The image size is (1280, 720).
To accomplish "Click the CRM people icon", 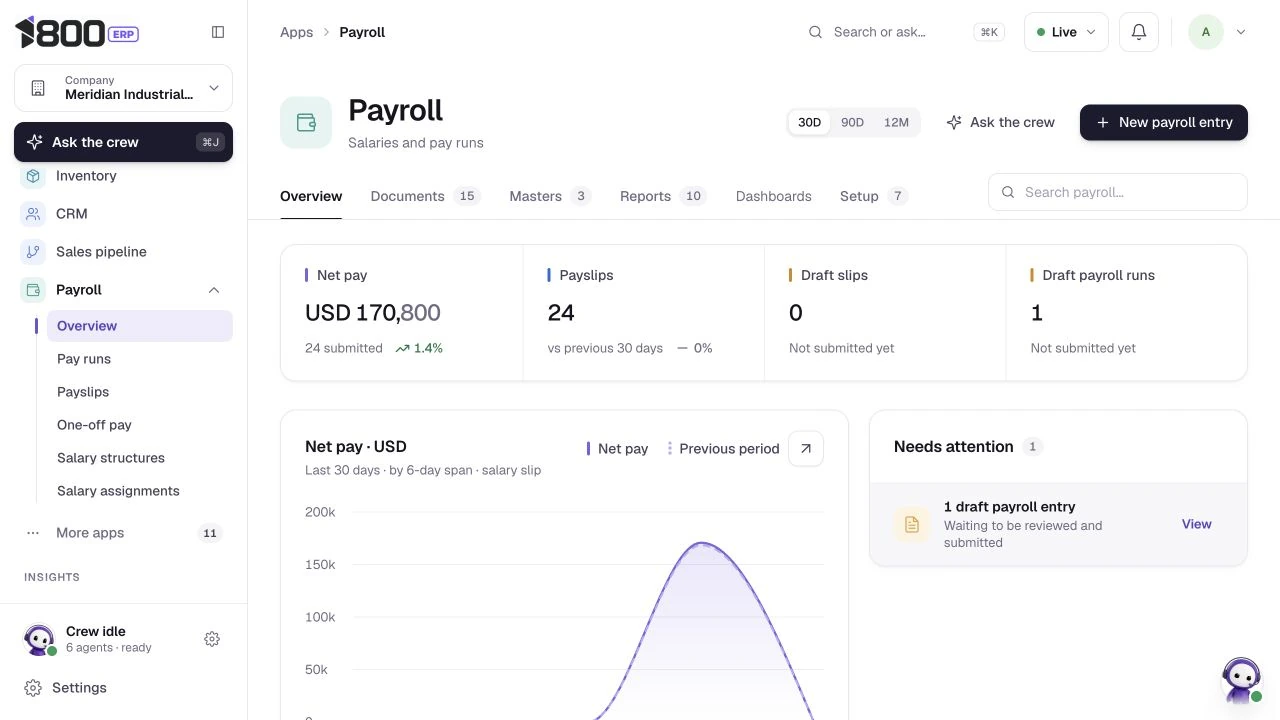I will coord(33,214).
